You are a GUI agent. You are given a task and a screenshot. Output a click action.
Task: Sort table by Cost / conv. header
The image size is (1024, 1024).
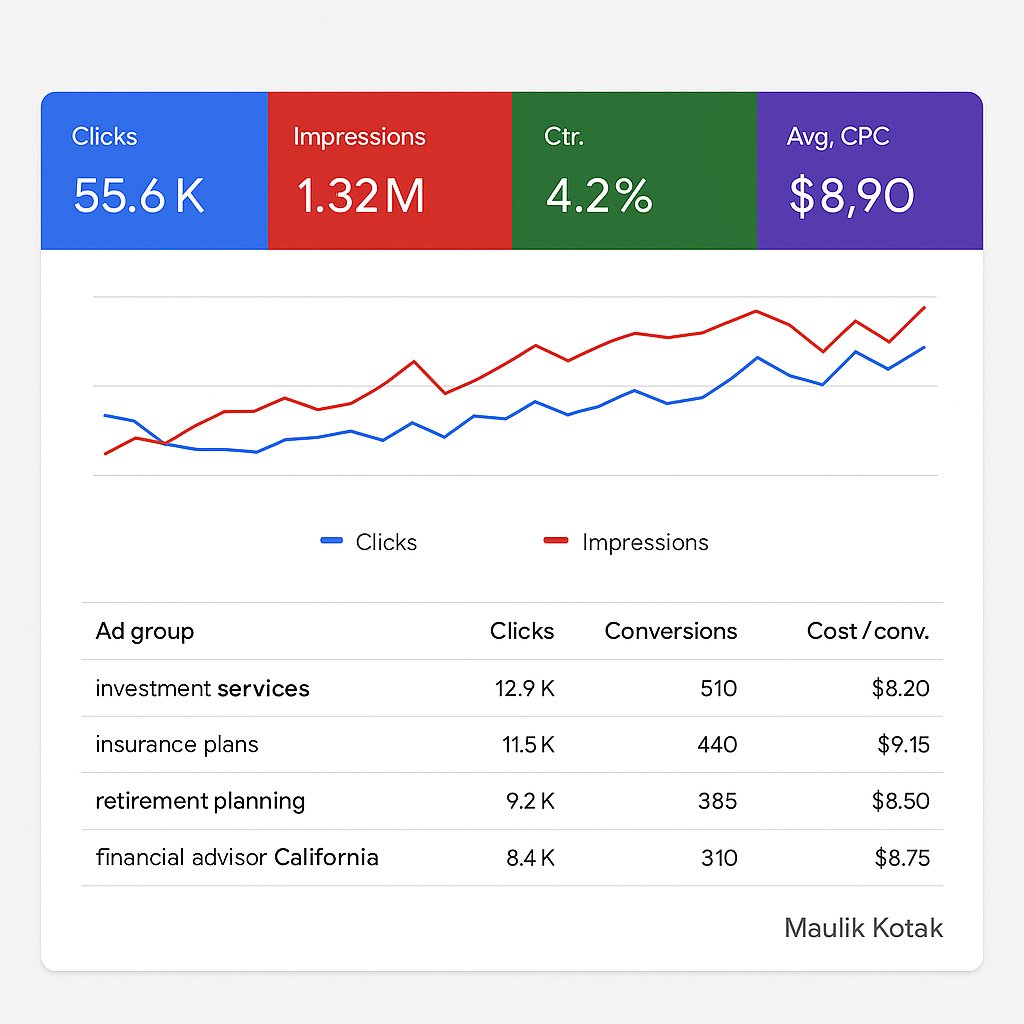coord(868,631)
